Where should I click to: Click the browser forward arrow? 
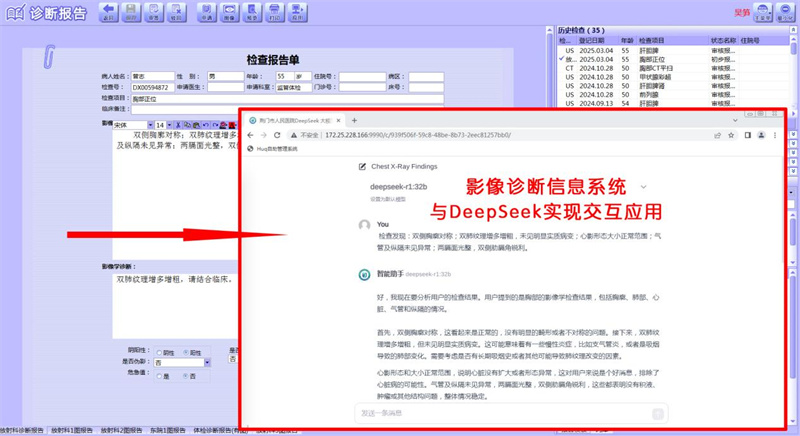click(263, 135)
